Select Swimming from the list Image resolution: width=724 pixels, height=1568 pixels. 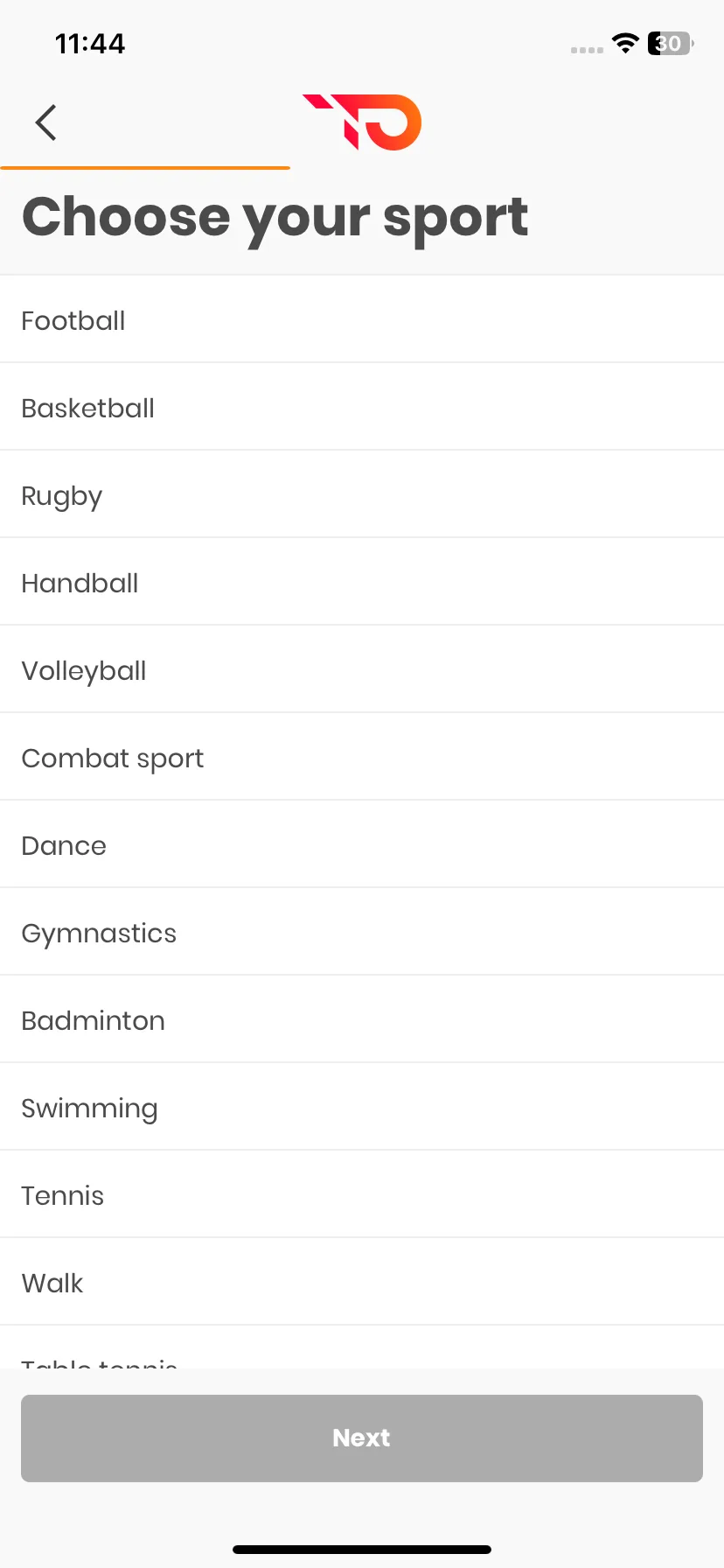(x=362, y=1107)
